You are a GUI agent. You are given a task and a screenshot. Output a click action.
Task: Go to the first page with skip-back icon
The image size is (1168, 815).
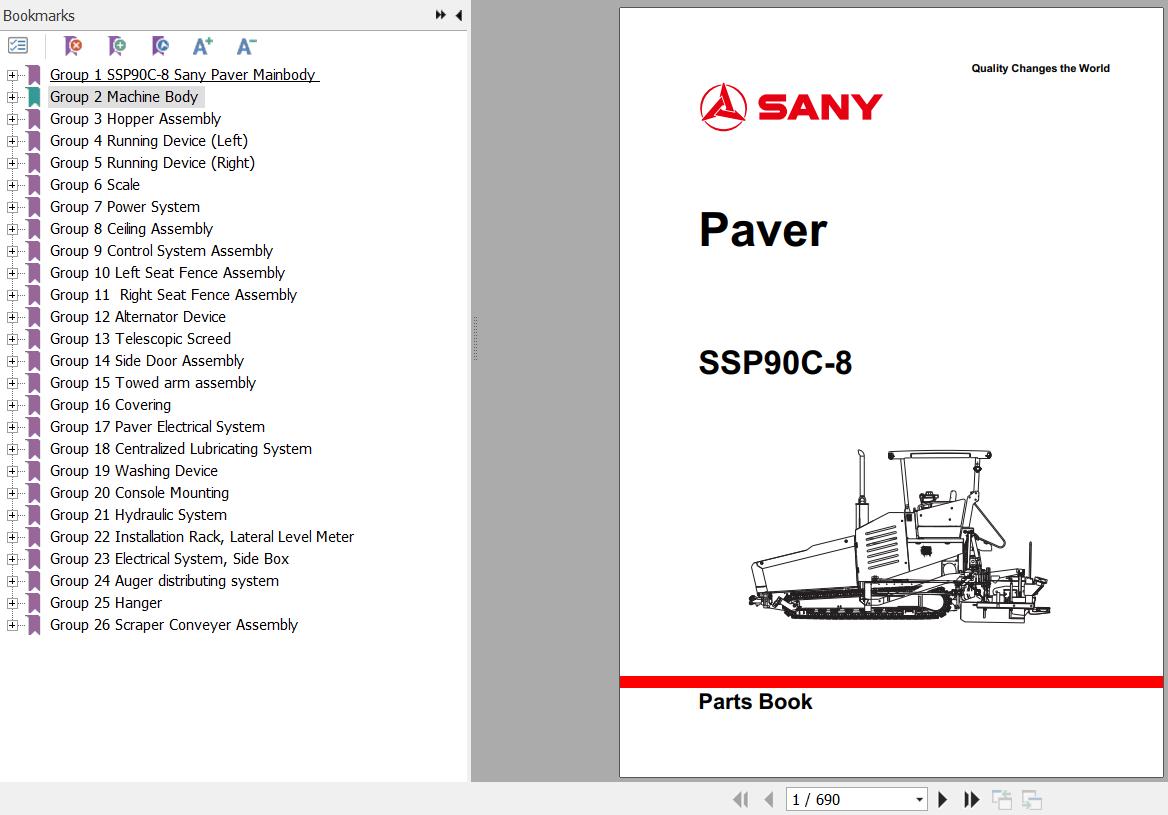(x=740, y=799)
